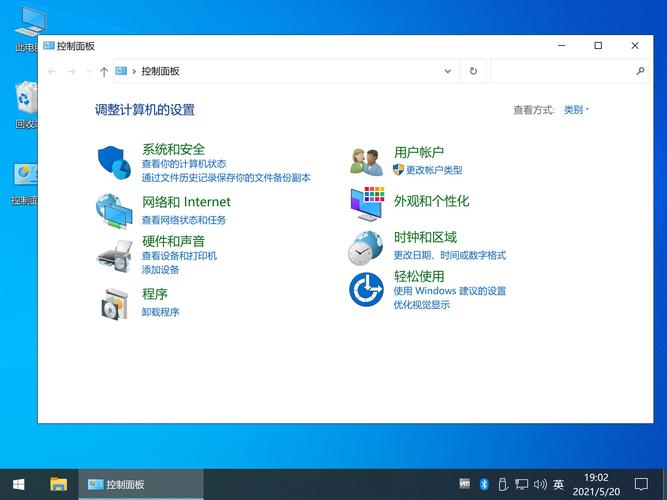Open 用户帐户 category
Viewport: 667px width, 500px height.
coord(419,152)
